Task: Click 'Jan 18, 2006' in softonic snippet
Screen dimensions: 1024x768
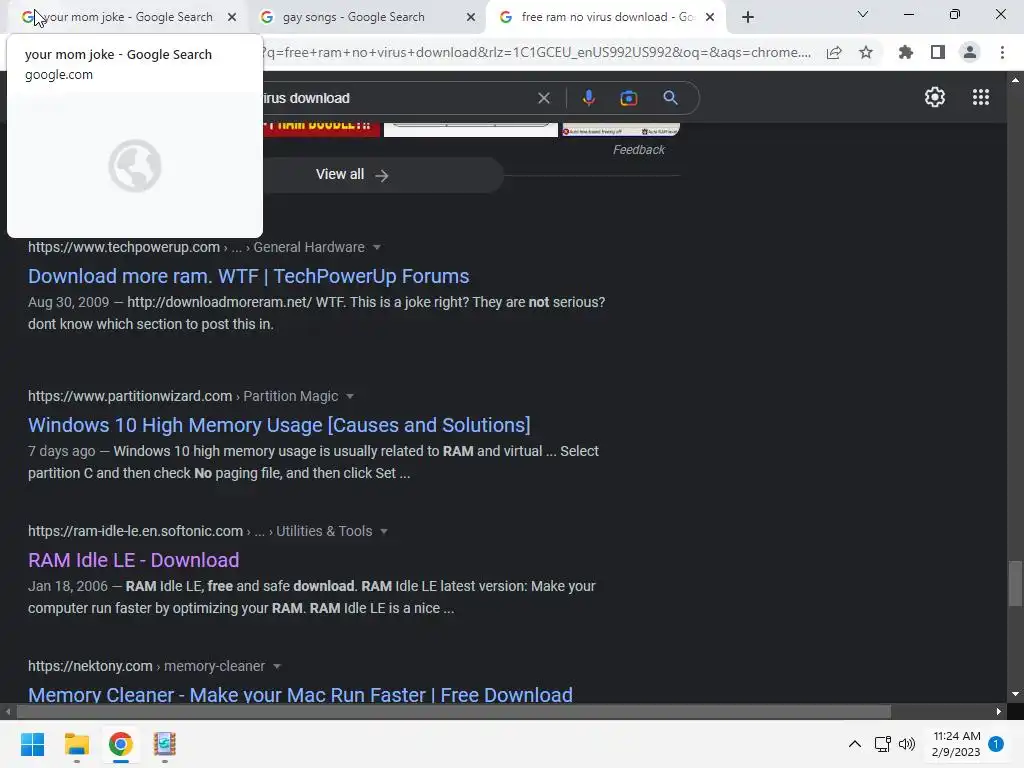Action: click(x=68, y=586)
